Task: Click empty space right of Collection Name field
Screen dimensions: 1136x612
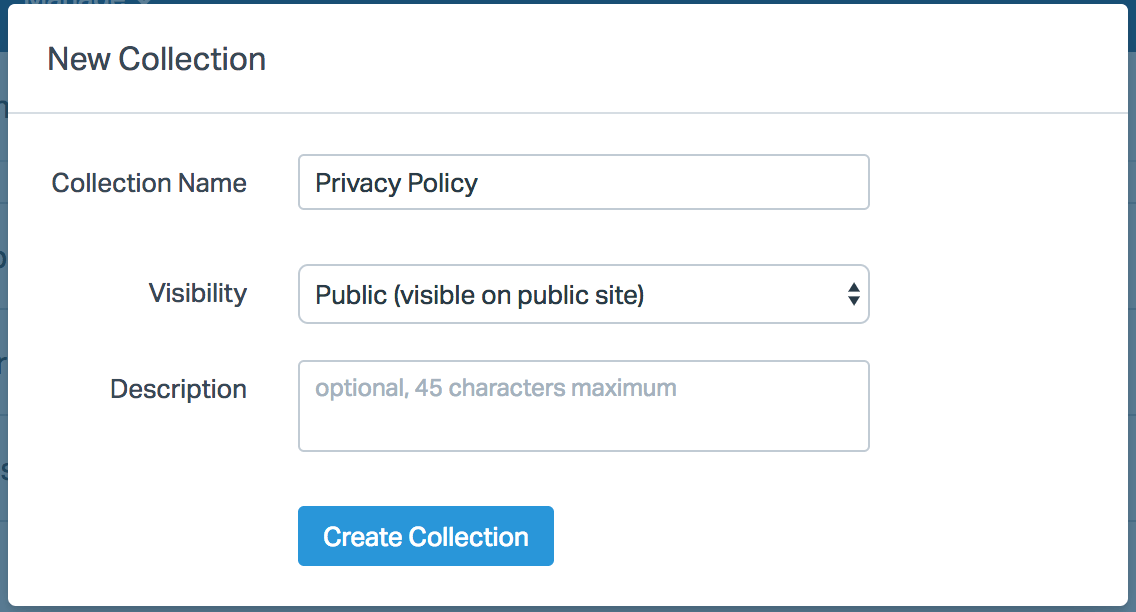Action: click(x=990, y=183)
